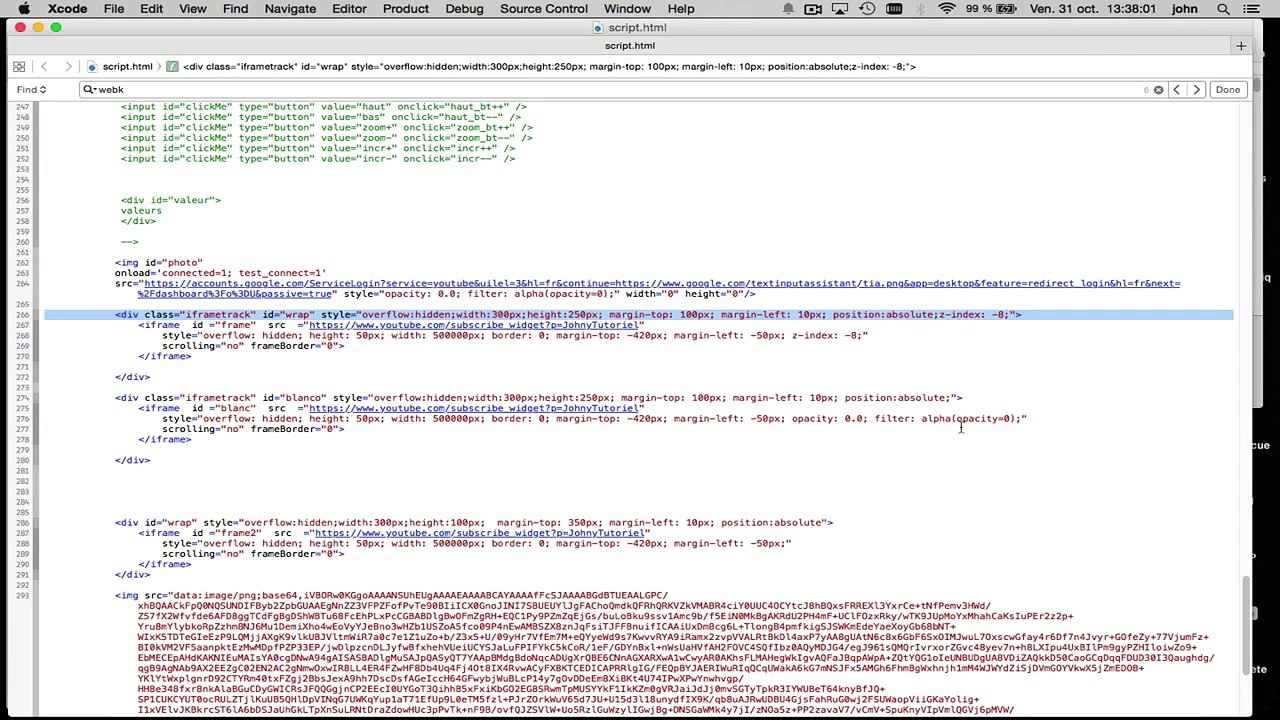This screenshot has height=720, width=1280.
Task: Click the div id="valeur" line
Action: click(170, 200)
